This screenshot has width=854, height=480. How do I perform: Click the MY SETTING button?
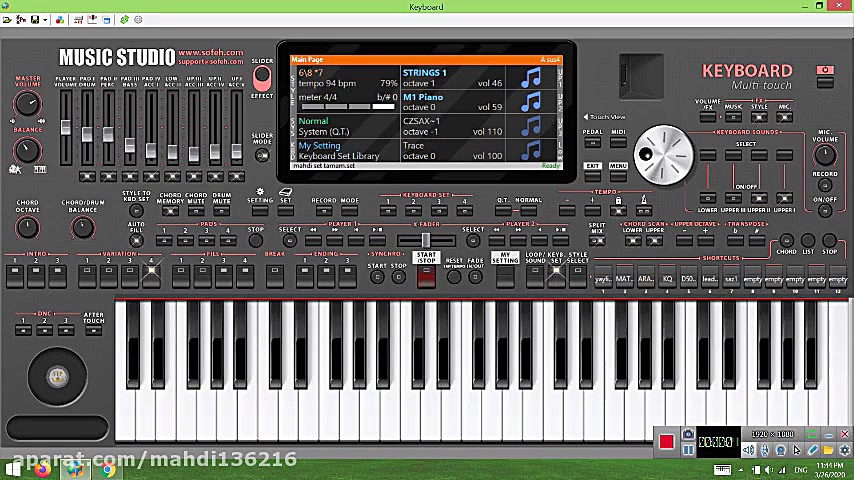point(505,276)
